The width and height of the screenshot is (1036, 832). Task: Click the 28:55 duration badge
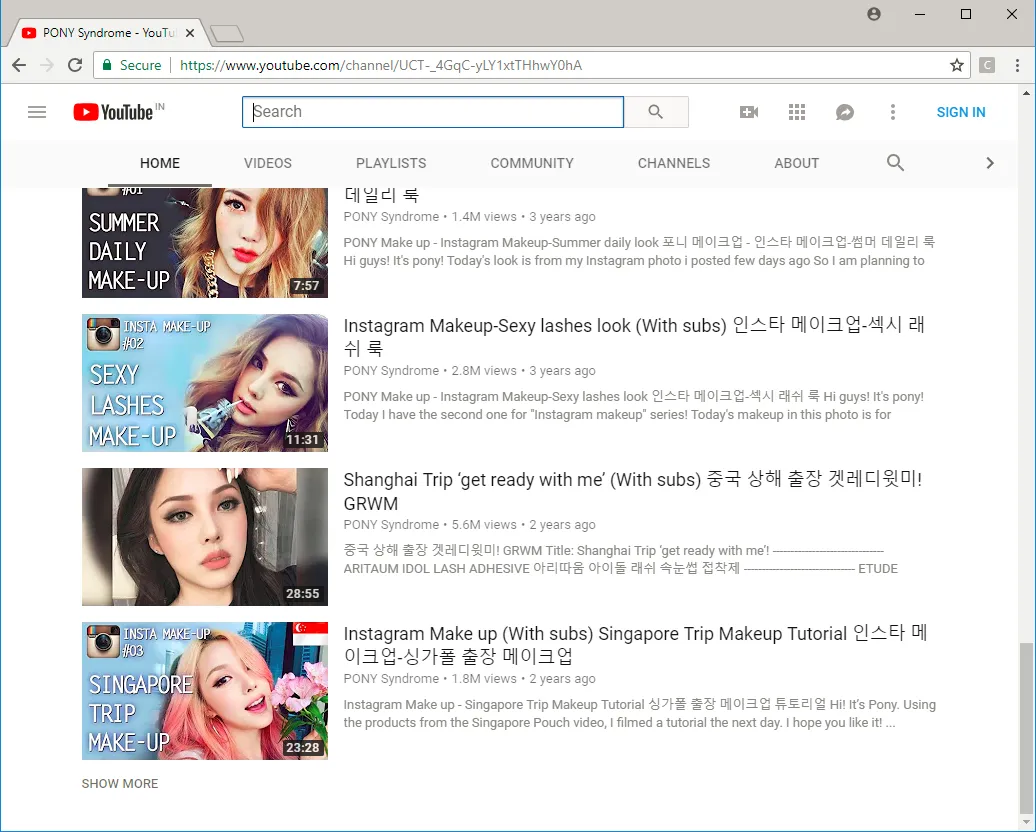tap(303, 593)
